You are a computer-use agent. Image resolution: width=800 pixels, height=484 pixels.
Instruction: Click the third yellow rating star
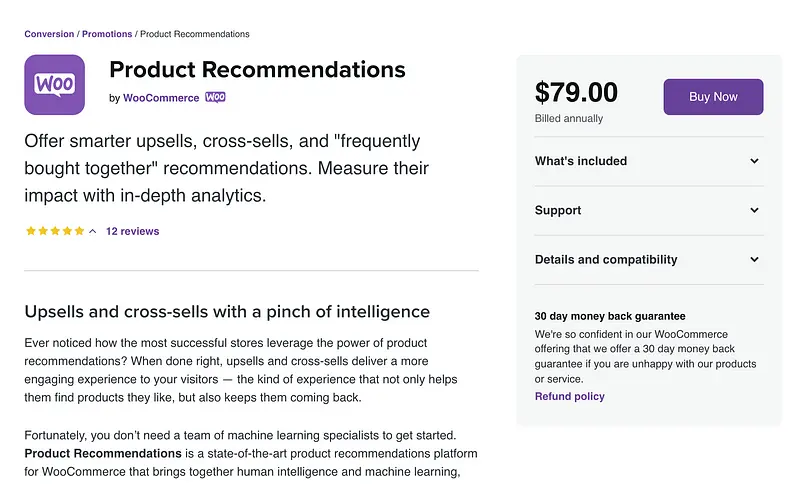(x=55, y=231)
